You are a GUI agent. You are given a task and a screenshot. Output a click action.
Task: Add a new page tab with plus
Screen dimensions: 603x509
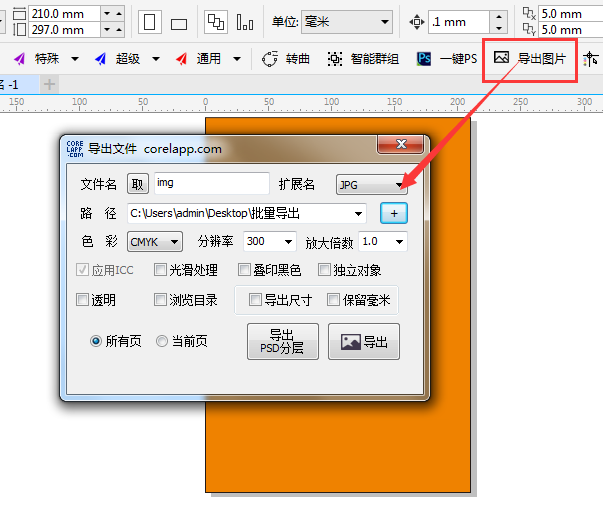click(49, 84)
